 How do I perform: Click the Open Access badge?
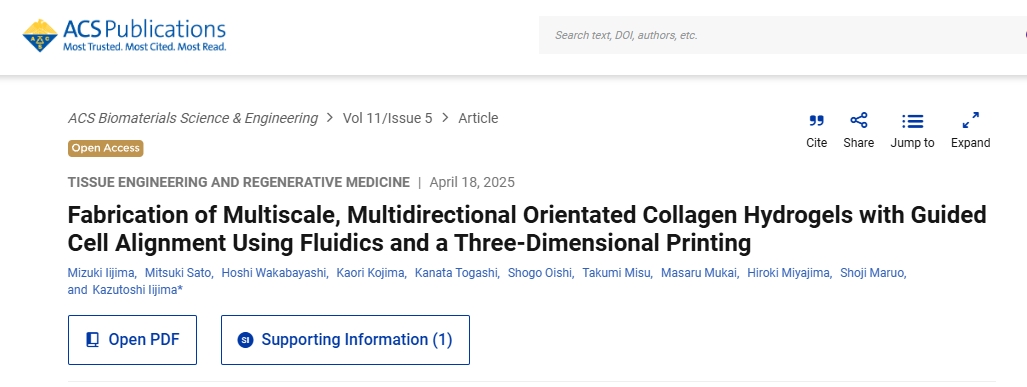click(105, 148)
